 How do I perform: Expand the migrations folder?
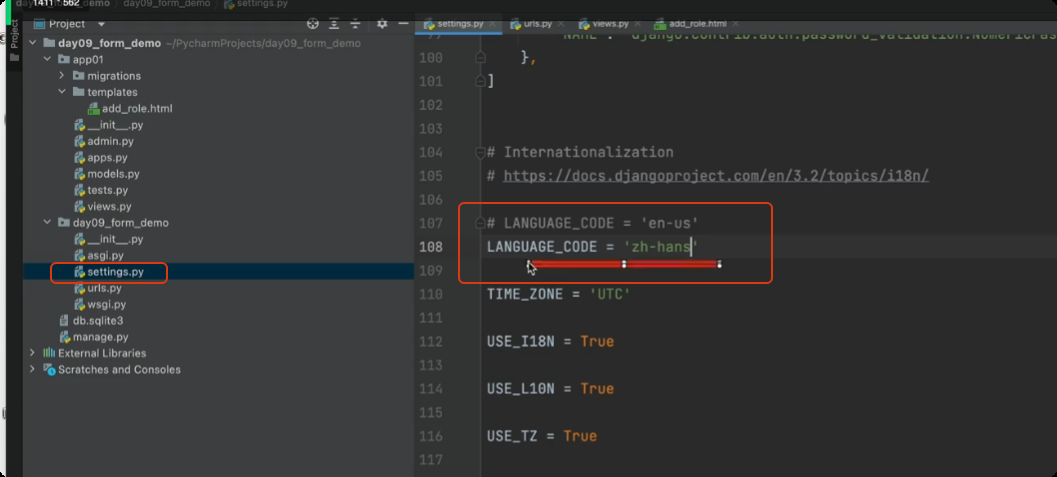62,76
